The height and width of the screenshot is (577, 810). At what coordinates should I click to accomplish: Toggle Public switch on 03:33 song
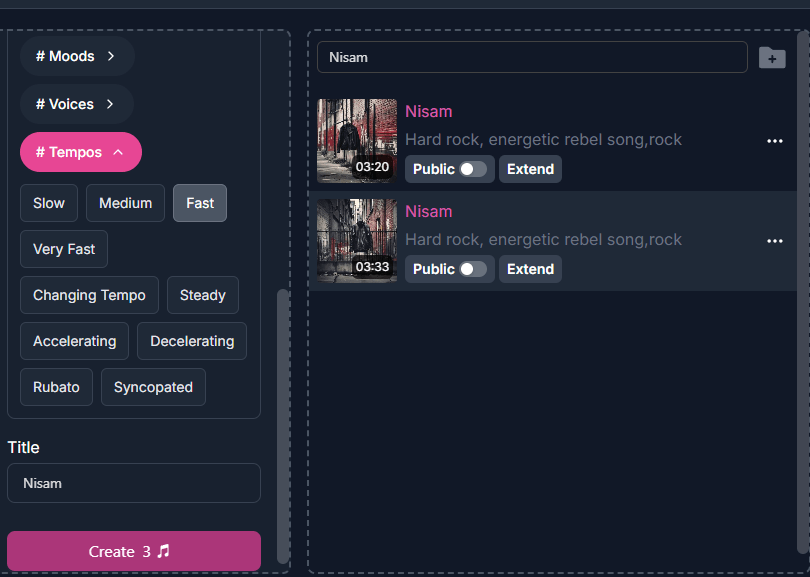point(473,269)
